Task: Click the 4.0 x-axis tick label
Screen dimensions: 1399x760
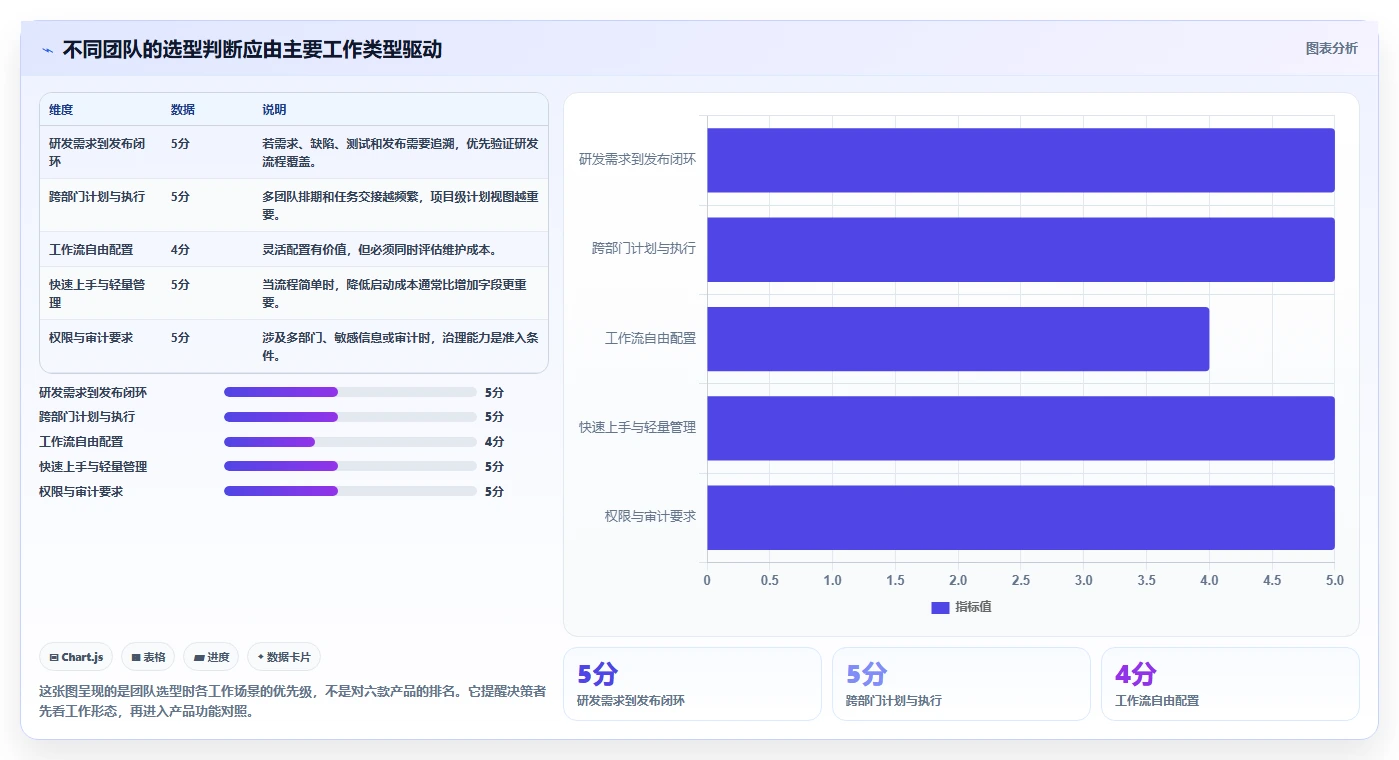Action: [x=1209, y=580]
